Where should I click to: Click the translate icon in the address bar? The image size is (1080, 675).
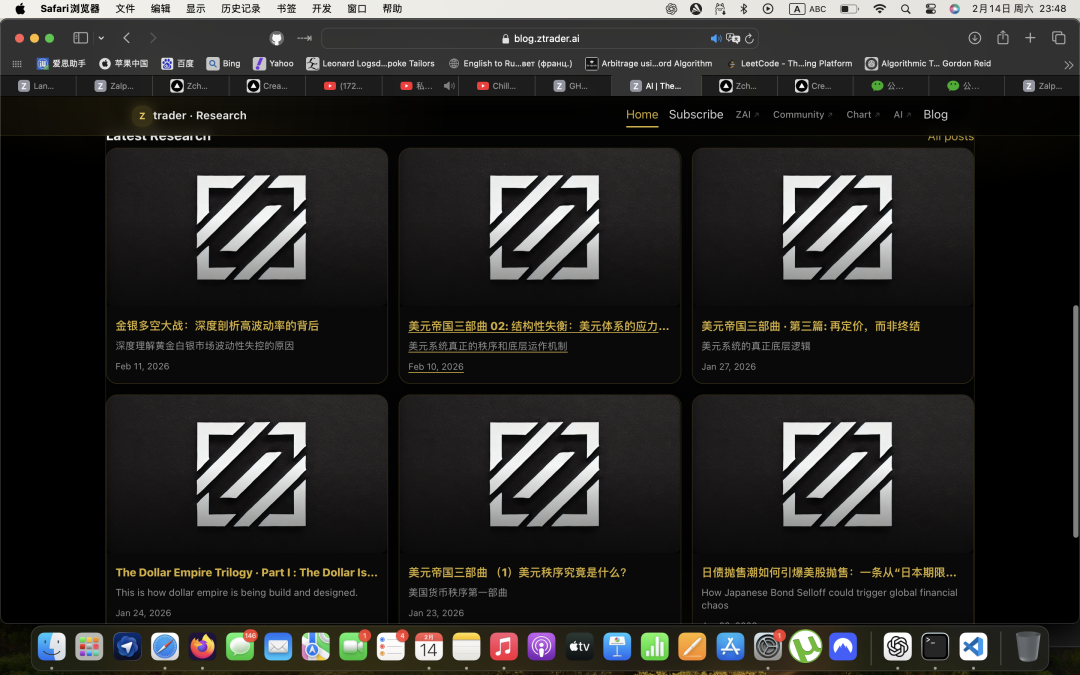click(733, 38)
